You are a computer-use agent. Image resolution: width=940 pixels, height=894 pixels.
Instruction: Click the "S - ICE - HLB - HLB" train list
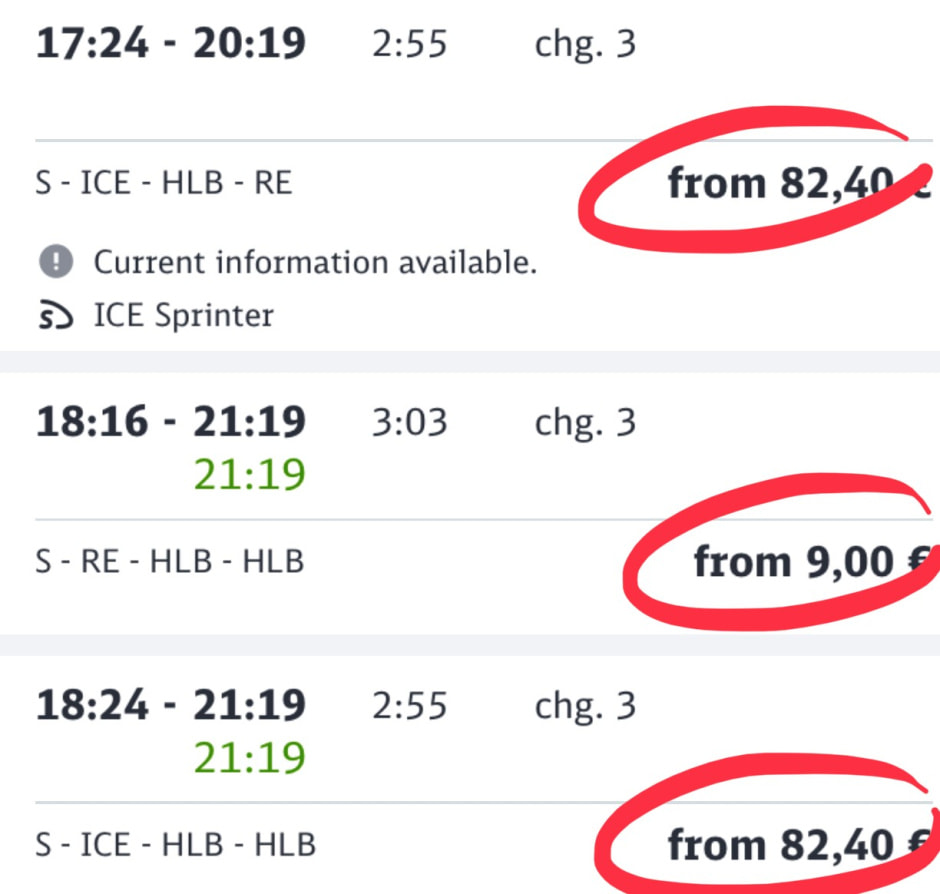point(175,845)
